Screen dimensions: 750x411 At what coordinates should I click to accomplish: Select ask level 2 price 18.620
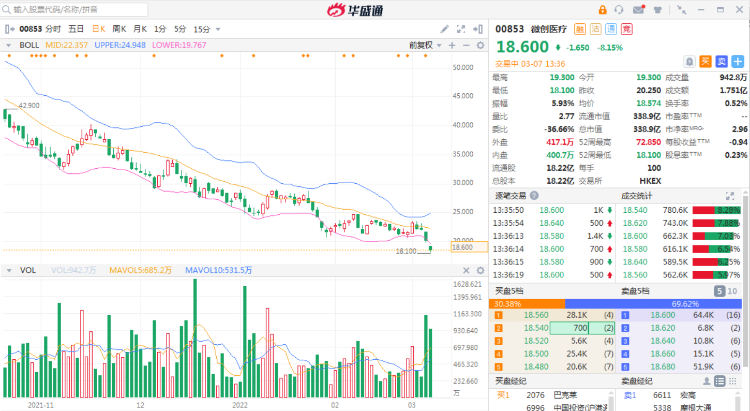click(x=663, y=328)
